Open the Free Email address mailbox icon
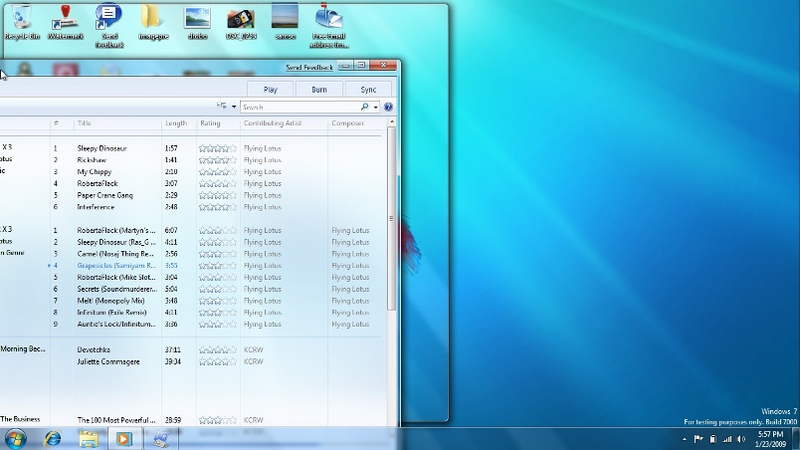Viewport: 800px width, 450px height. [x=329, y=26]
